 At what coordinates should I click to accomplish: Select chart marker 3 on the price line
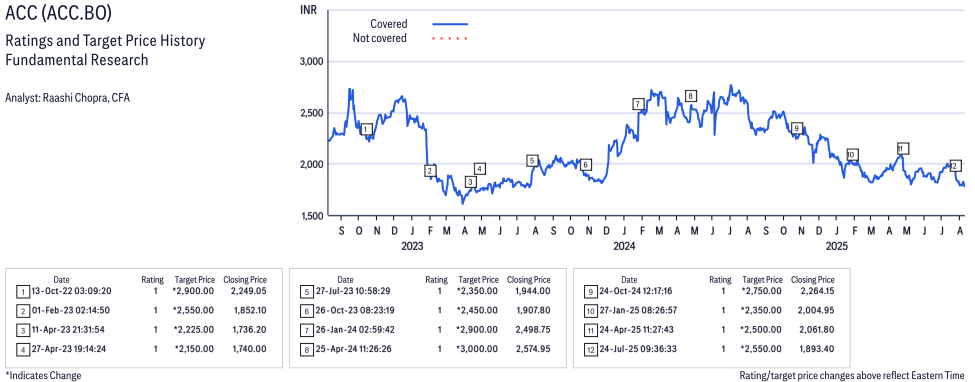(x=471, y=182)
